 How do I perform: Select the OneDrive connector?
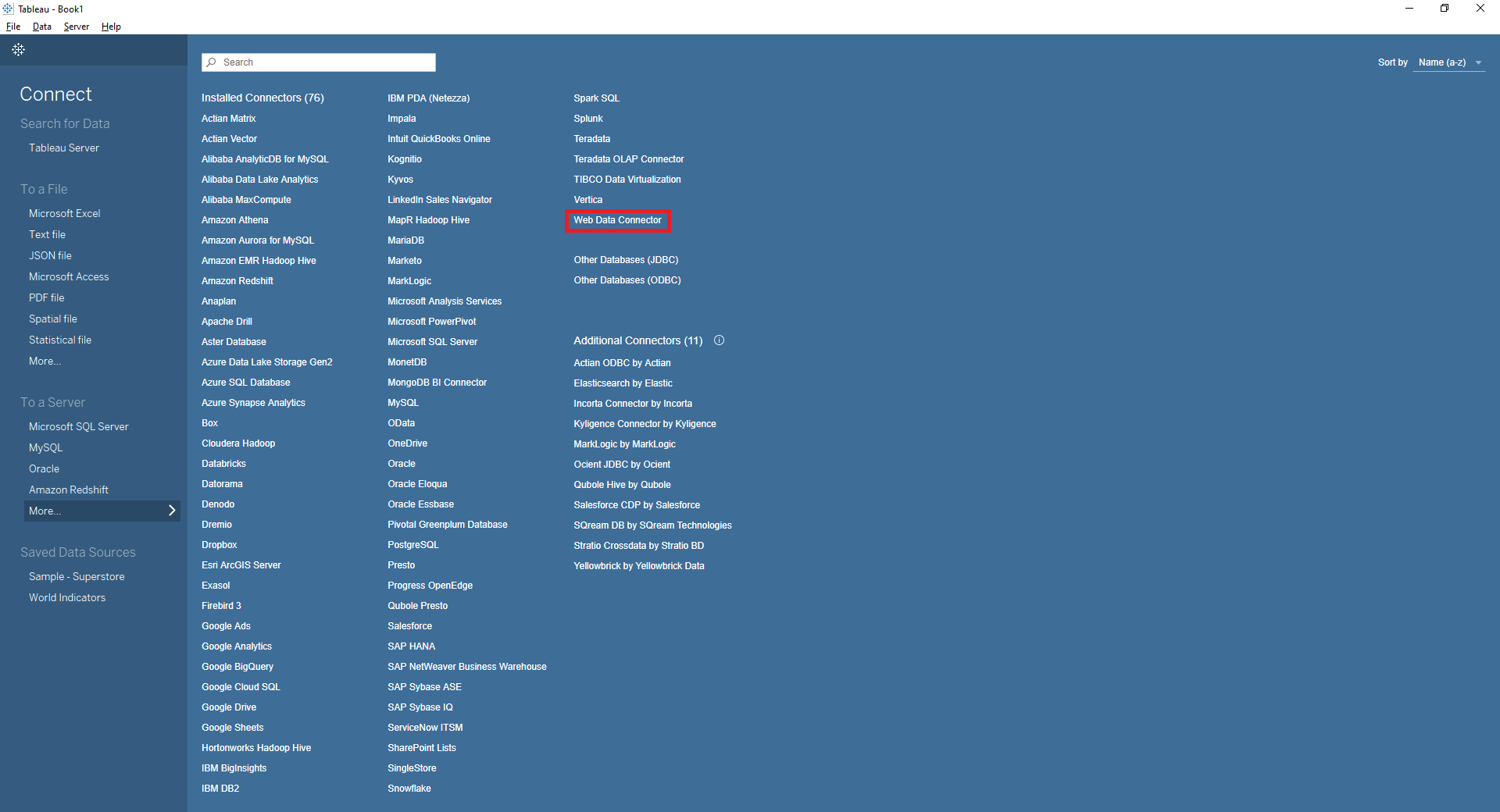coord(408,443)
